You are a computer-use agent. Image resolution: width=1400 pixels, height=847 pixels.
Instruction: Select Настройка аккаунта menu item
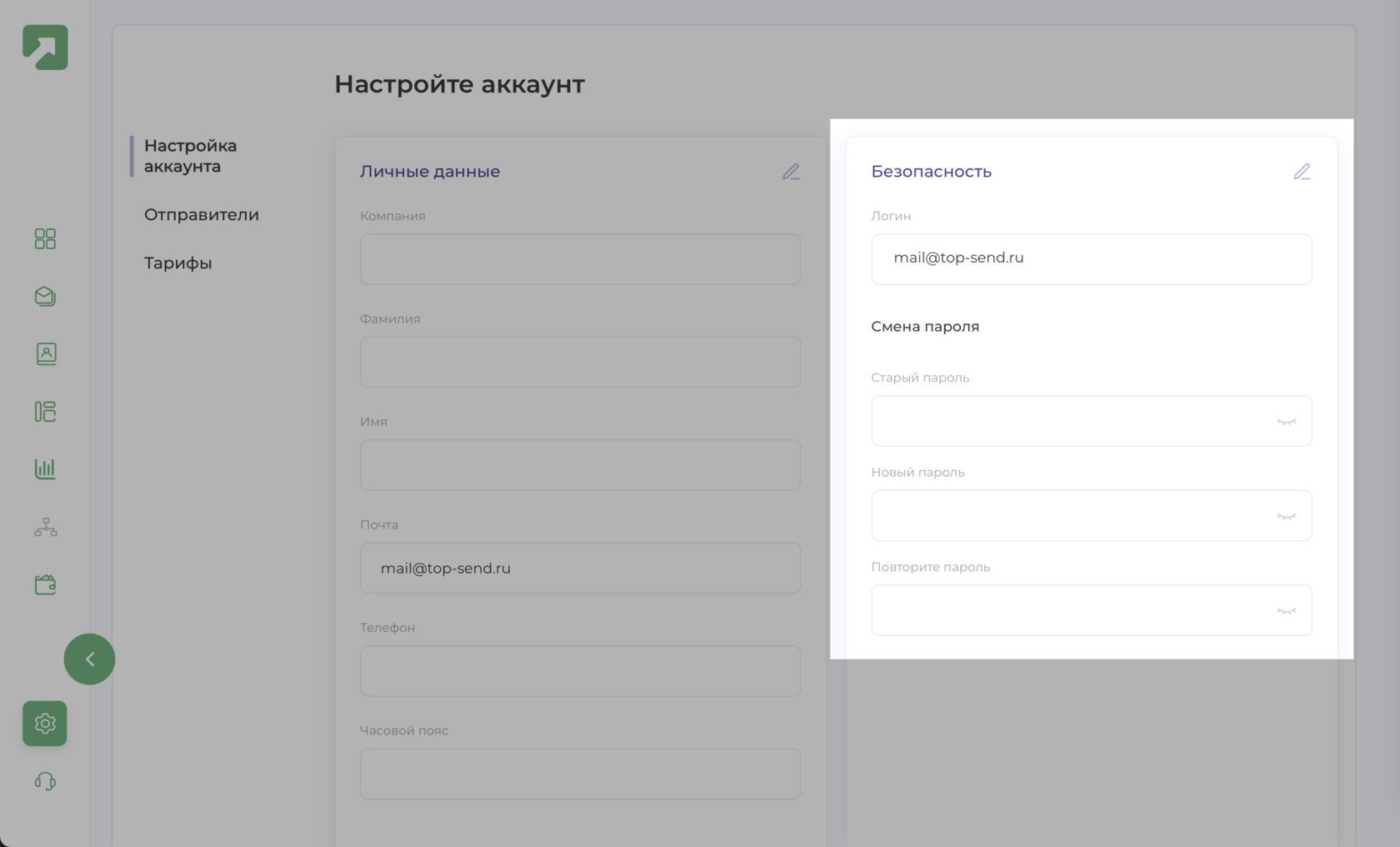(x=190, y=156)
